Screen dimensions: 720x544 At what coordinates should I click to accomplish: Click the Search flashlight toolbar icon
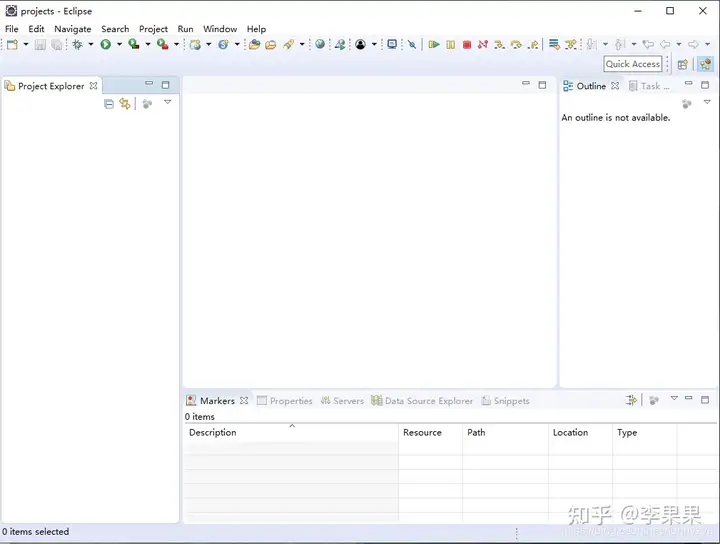(288, 45)
